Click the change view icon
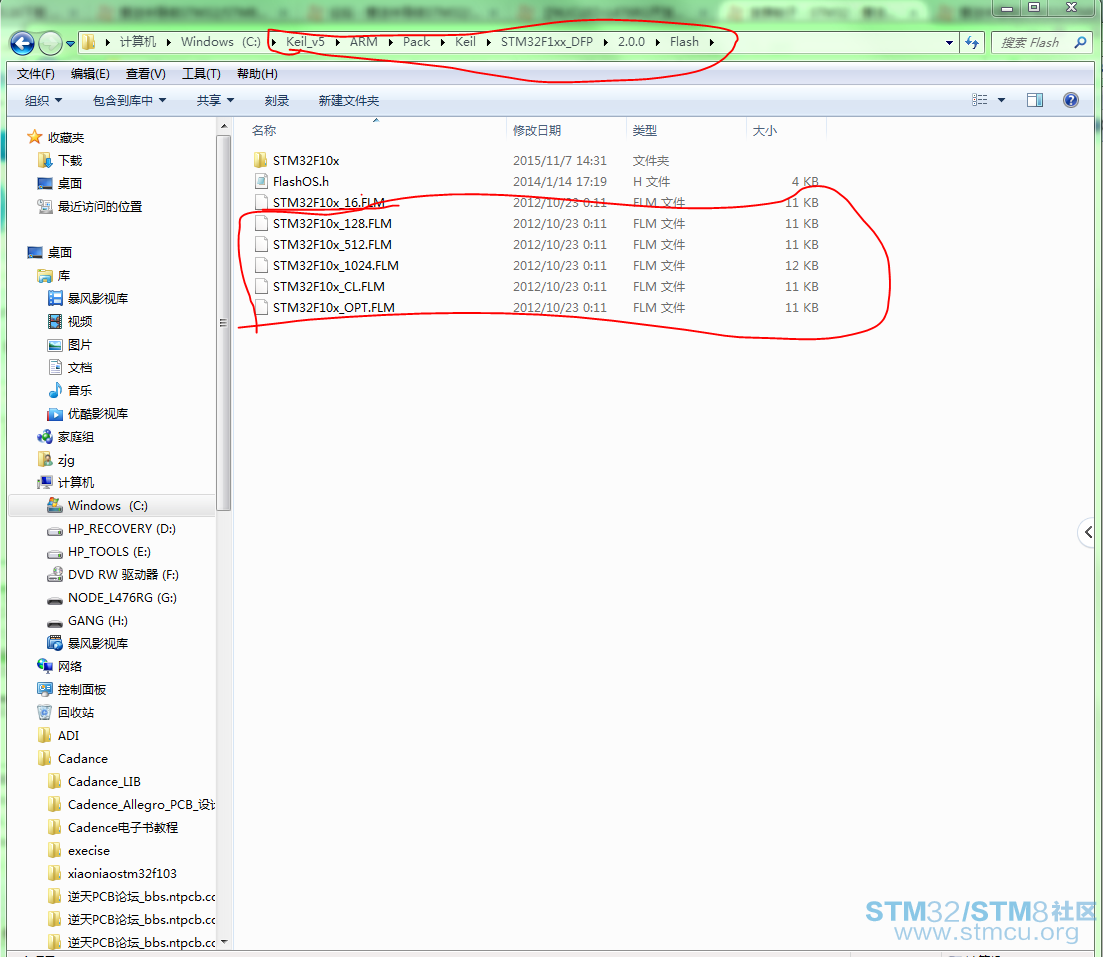1103x957 pixels. pyautogui.click(x=979, y=100)
